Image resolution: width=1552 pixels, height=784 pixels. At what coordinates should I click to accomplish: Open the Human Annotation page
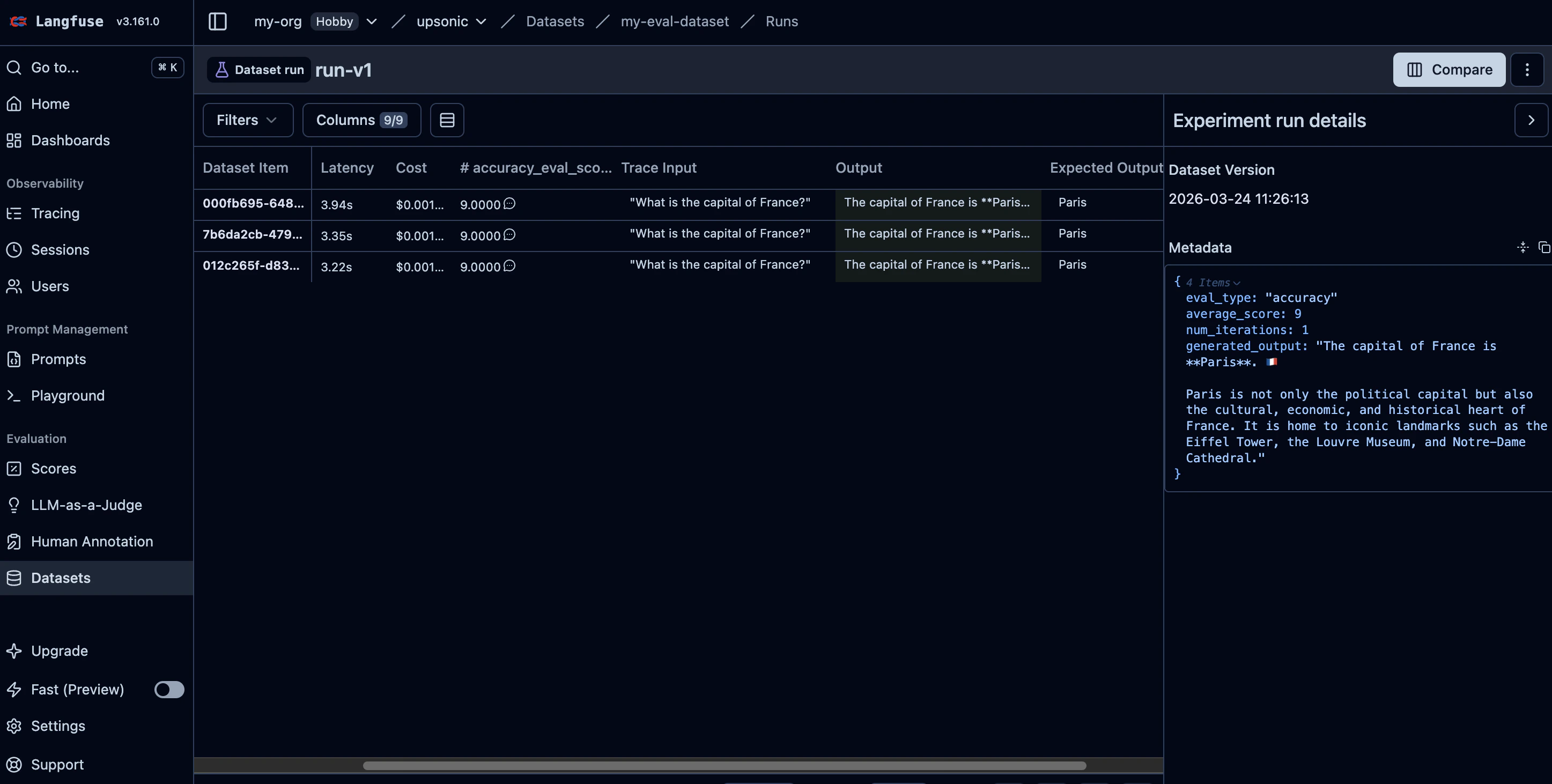92,541
